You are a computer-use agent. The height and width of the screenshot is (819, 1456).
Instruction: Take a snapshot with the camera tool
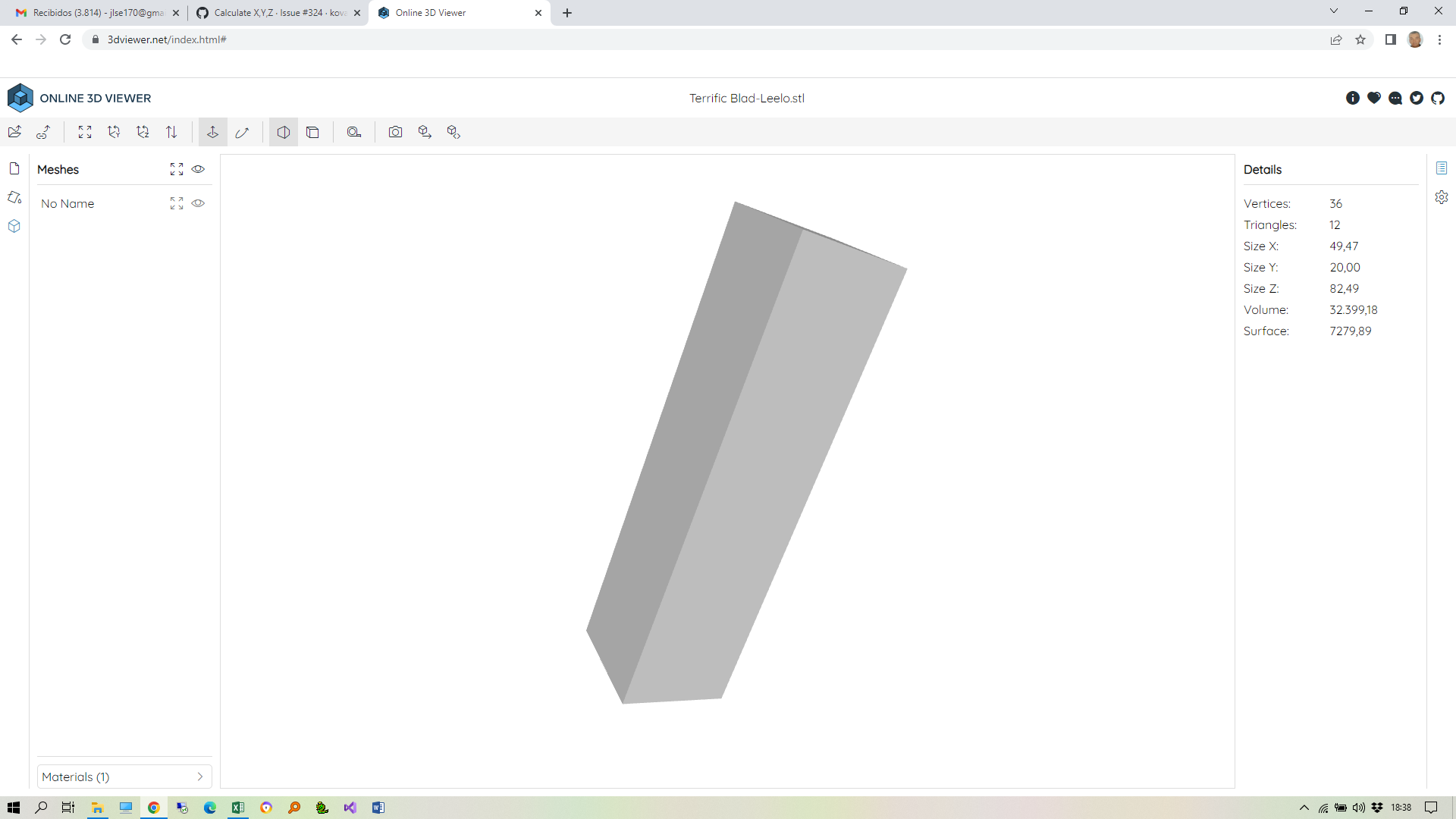click(x=396, y=131)
